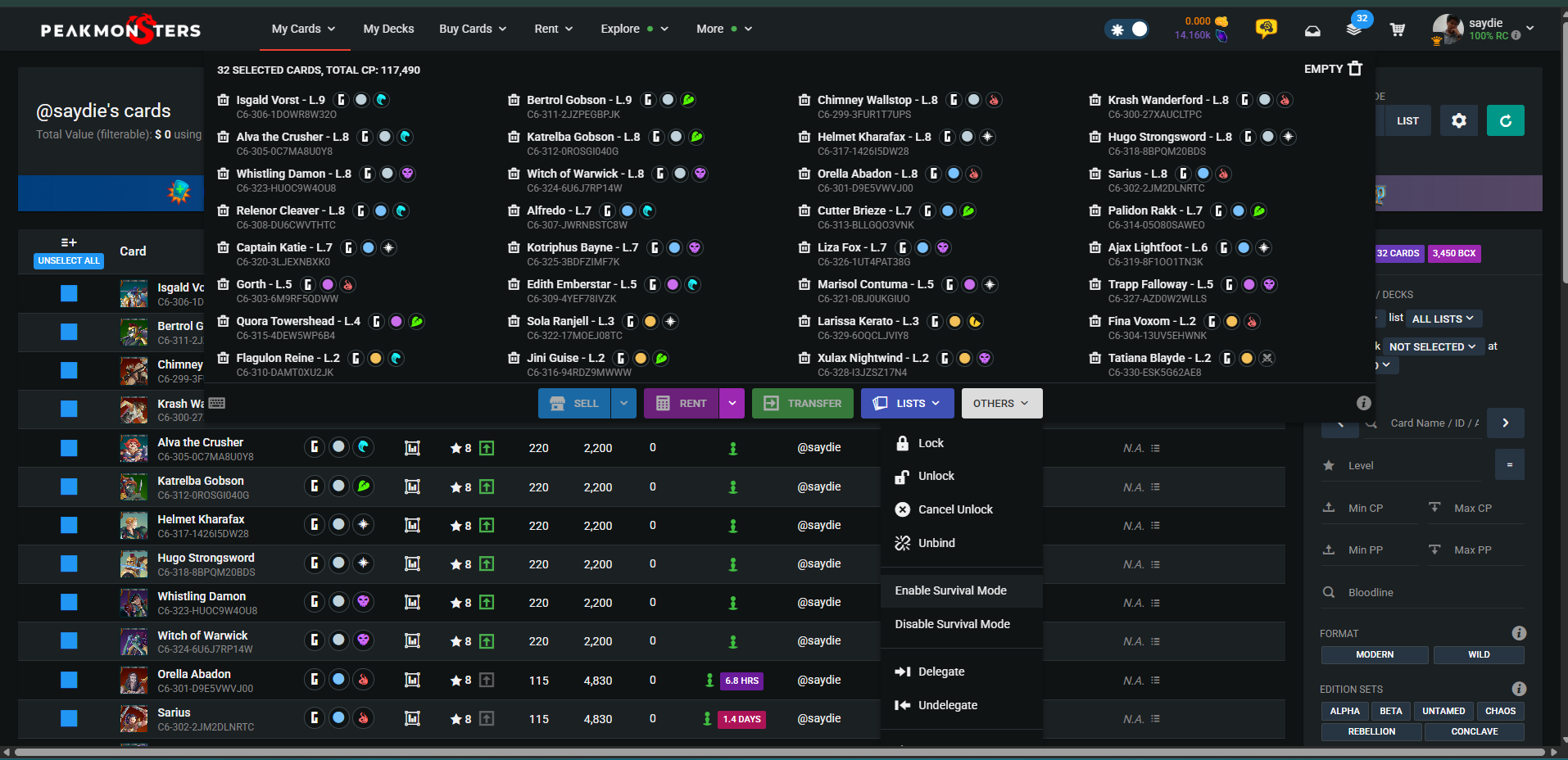Remove Flagulon Reine via trash icon
This screenshot has width=1568, height=760.
click(223, 358)
